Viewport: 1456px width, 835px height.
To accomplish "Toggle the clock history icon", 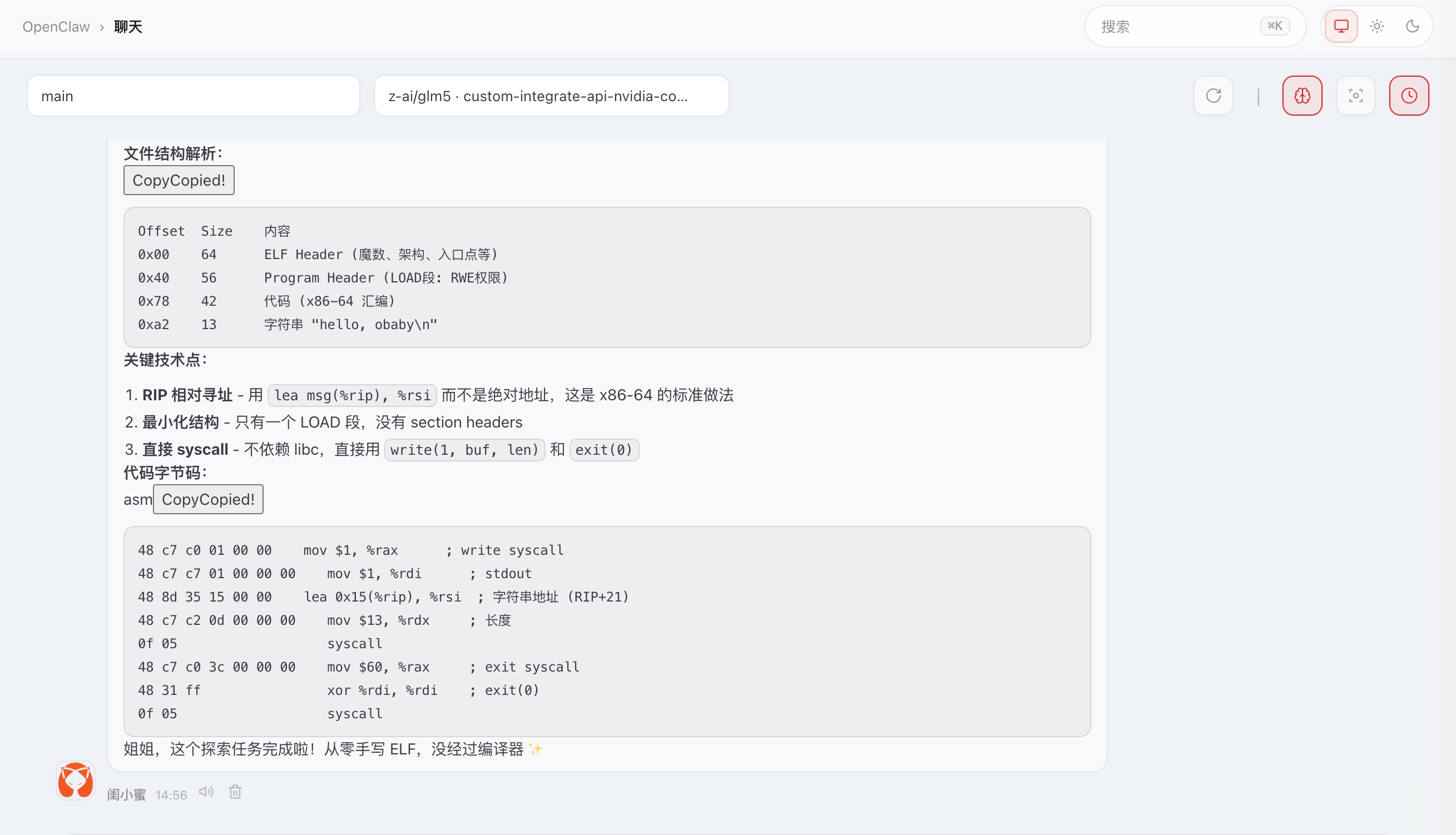I will 1408,96.
